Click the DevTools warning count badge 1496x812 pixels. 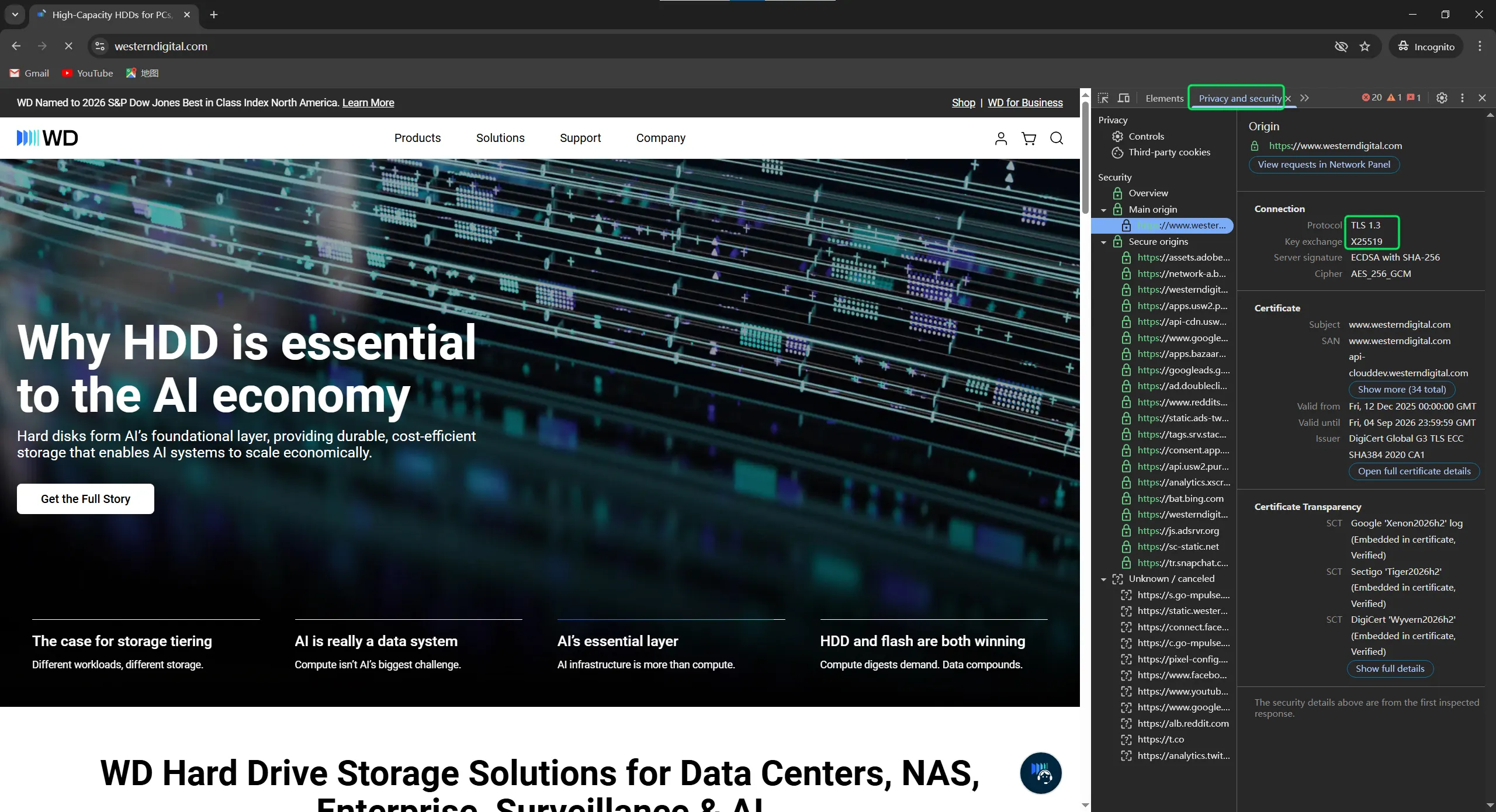[x=1394, y=98]
